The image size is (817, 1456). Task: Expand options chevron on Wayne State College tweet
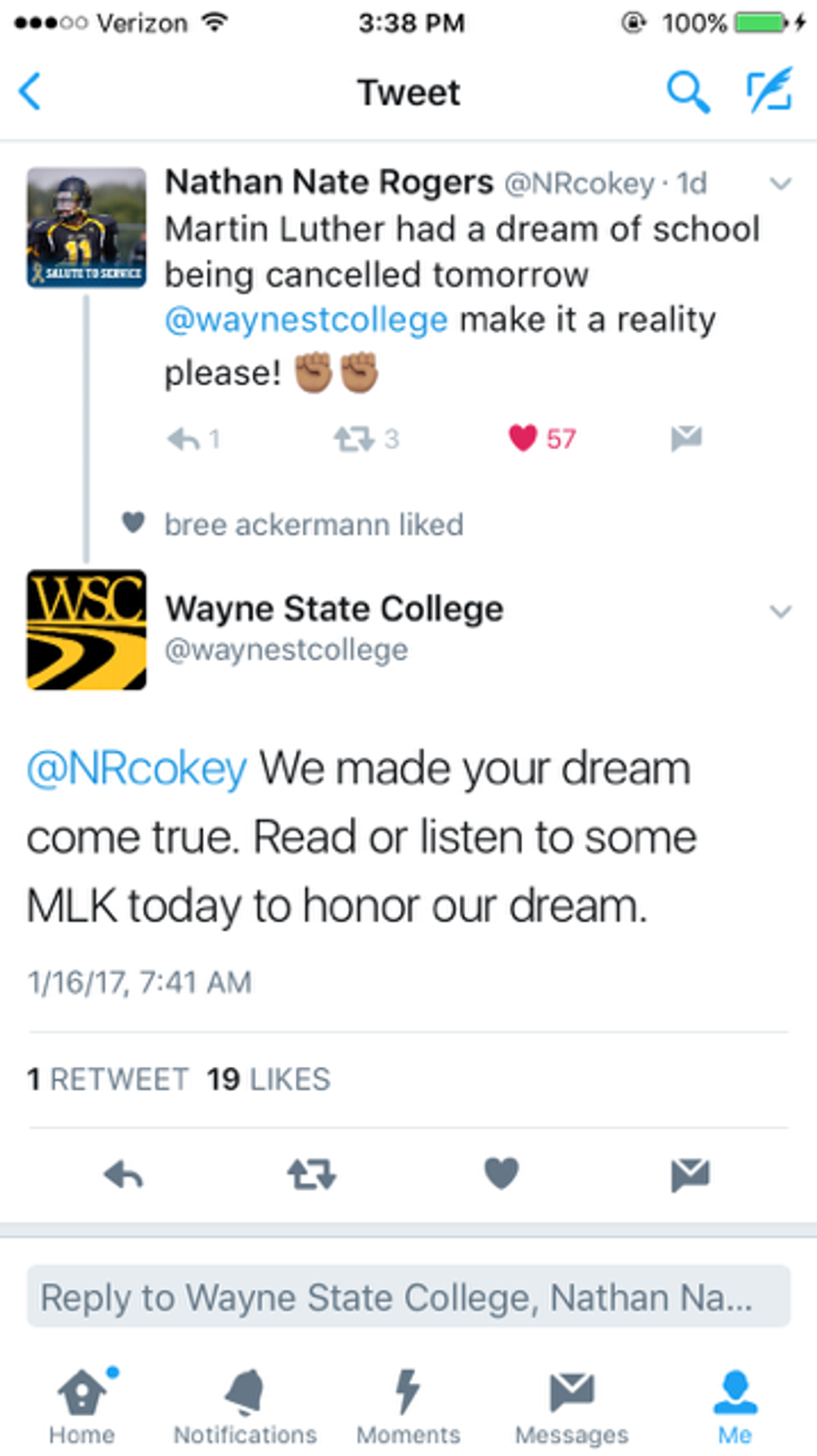click(x=780, y=611)
